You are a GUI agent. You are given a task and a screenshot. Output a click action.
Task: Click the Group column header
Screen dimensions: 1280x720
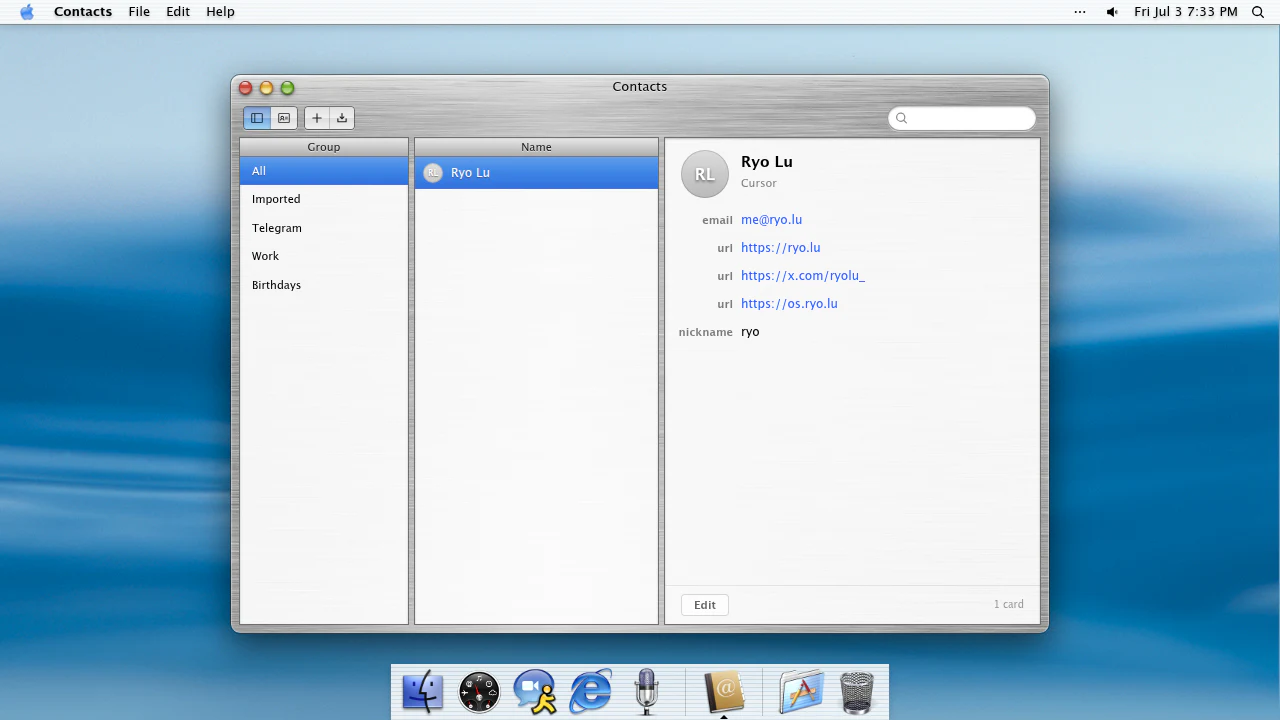click(324, 147)
